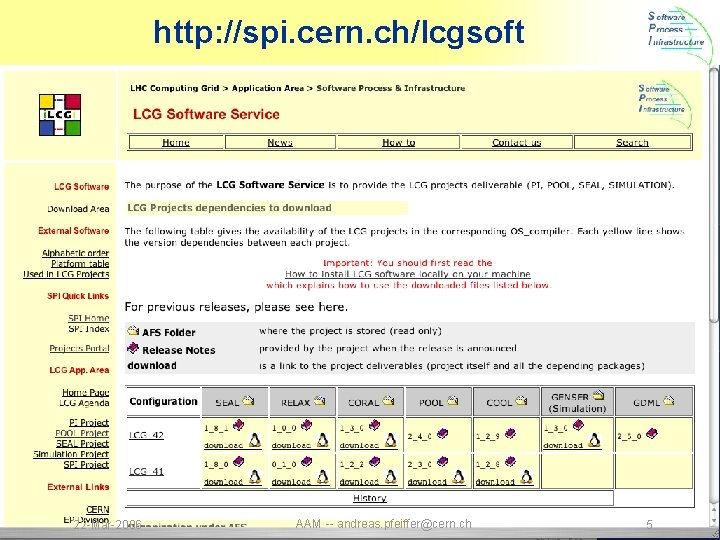The height and width of the screenshot is (540, 720).
Task: Open SPI Home sidebar link
Action: point(89,318)
